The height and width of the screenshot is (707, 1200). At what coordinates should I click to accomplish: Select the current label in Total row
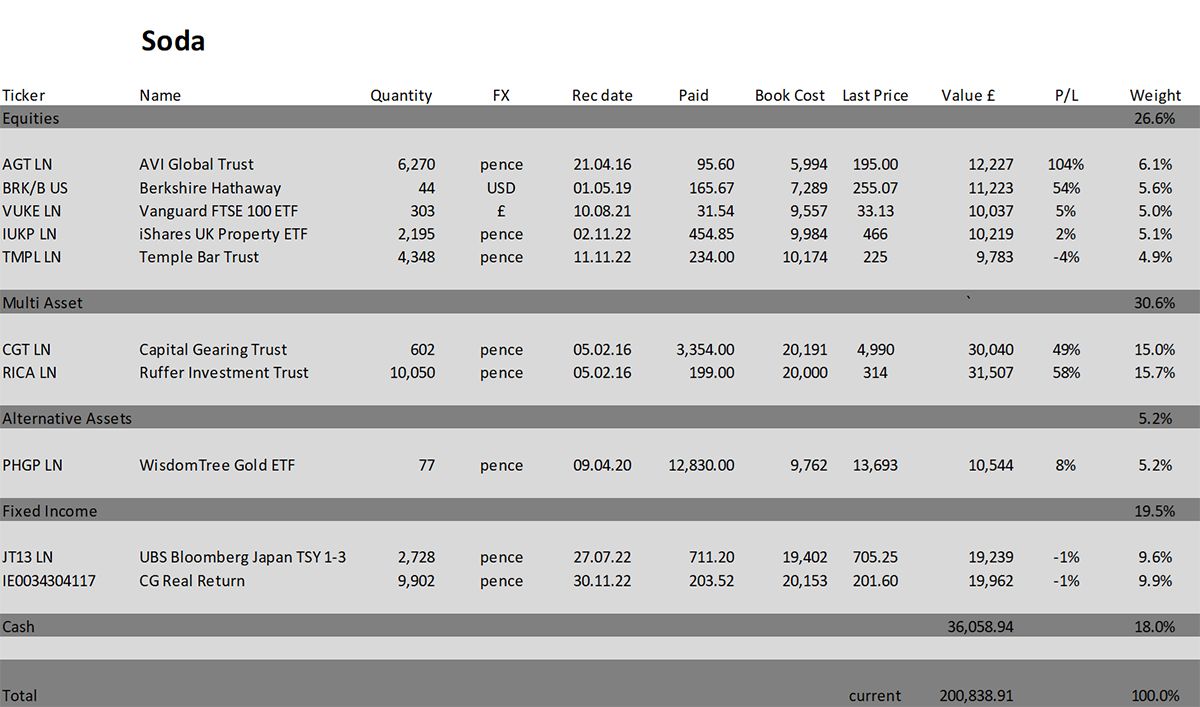pyautogui.click(x=875, y=695)
